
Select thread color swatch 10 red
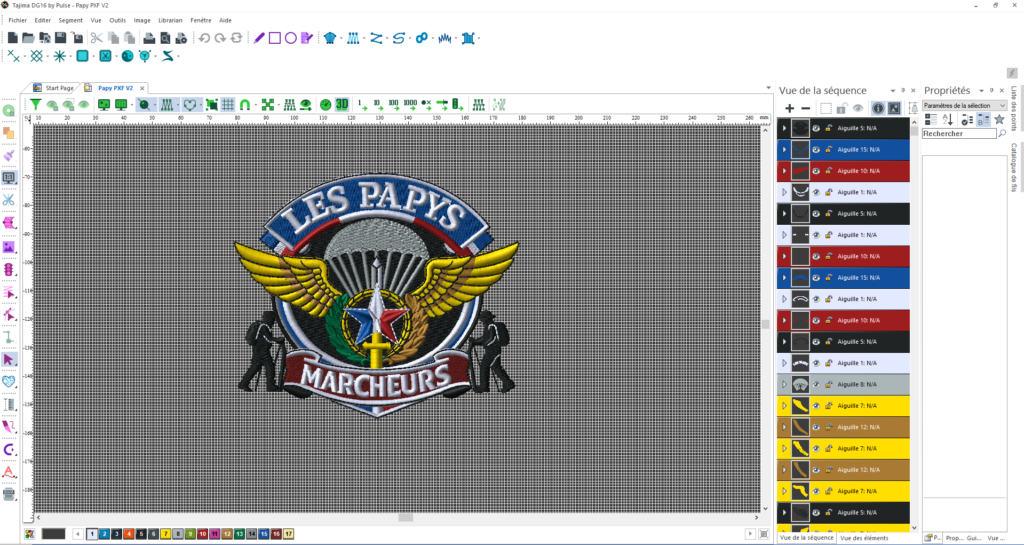click(202, 534)
